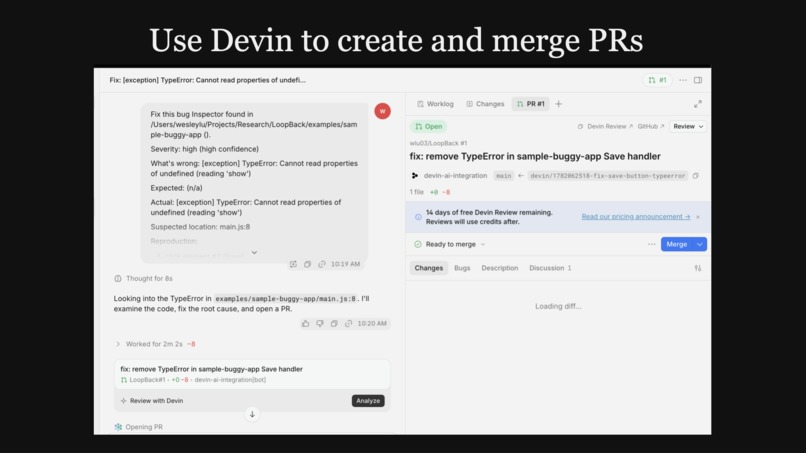Click the session title Fix: [exception] TypeError
The image size is (806, 453).
(208, 80)
